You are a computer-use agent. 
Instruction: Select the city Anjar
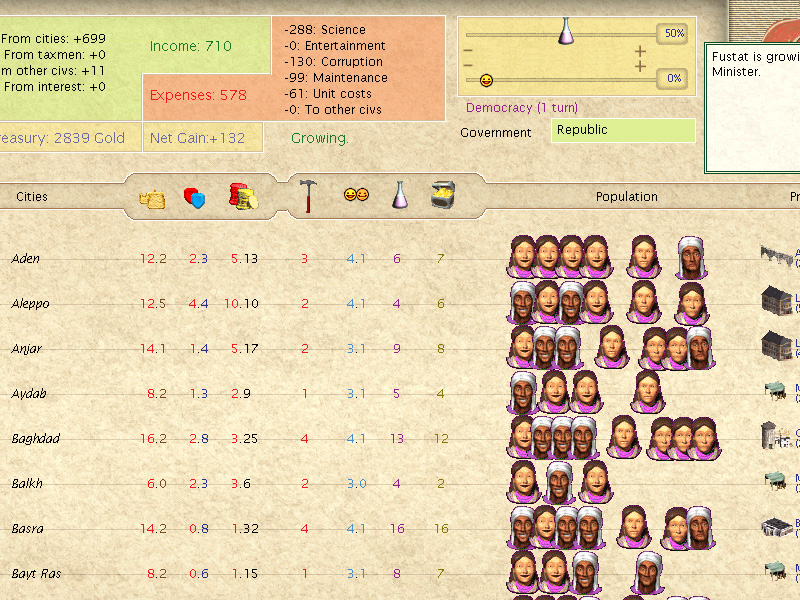tap(27, 349)
